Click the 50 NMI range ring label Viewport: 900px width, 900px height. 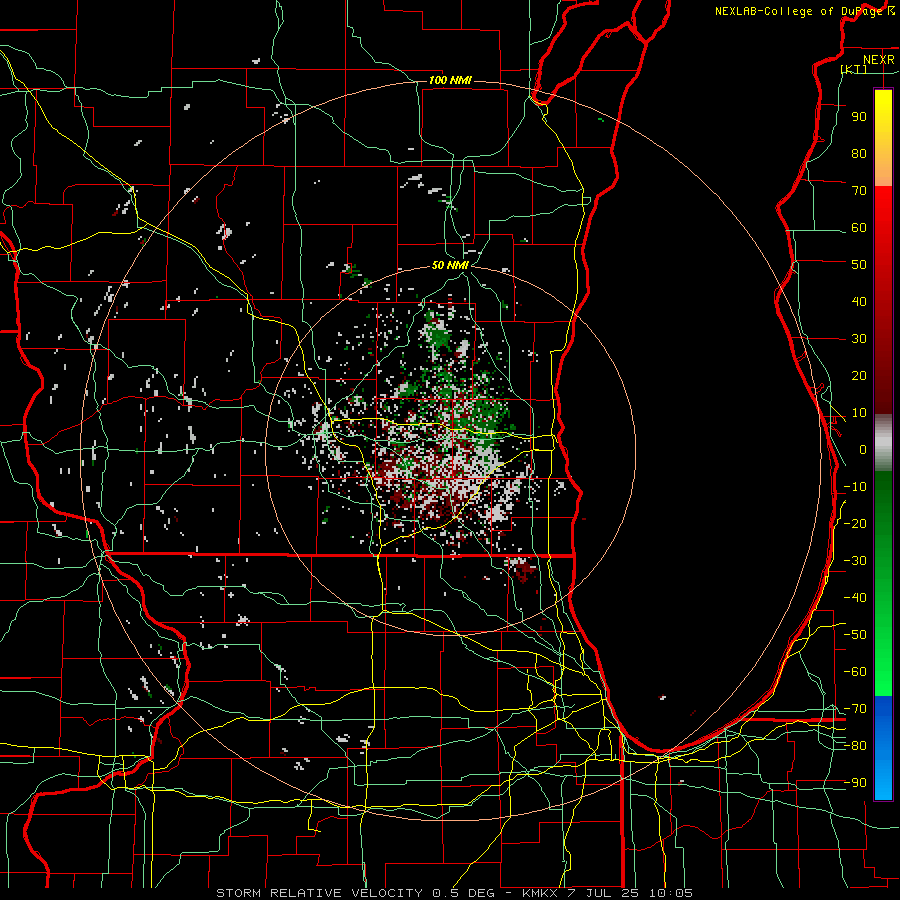pyautogui.click(x=450, y=265)
